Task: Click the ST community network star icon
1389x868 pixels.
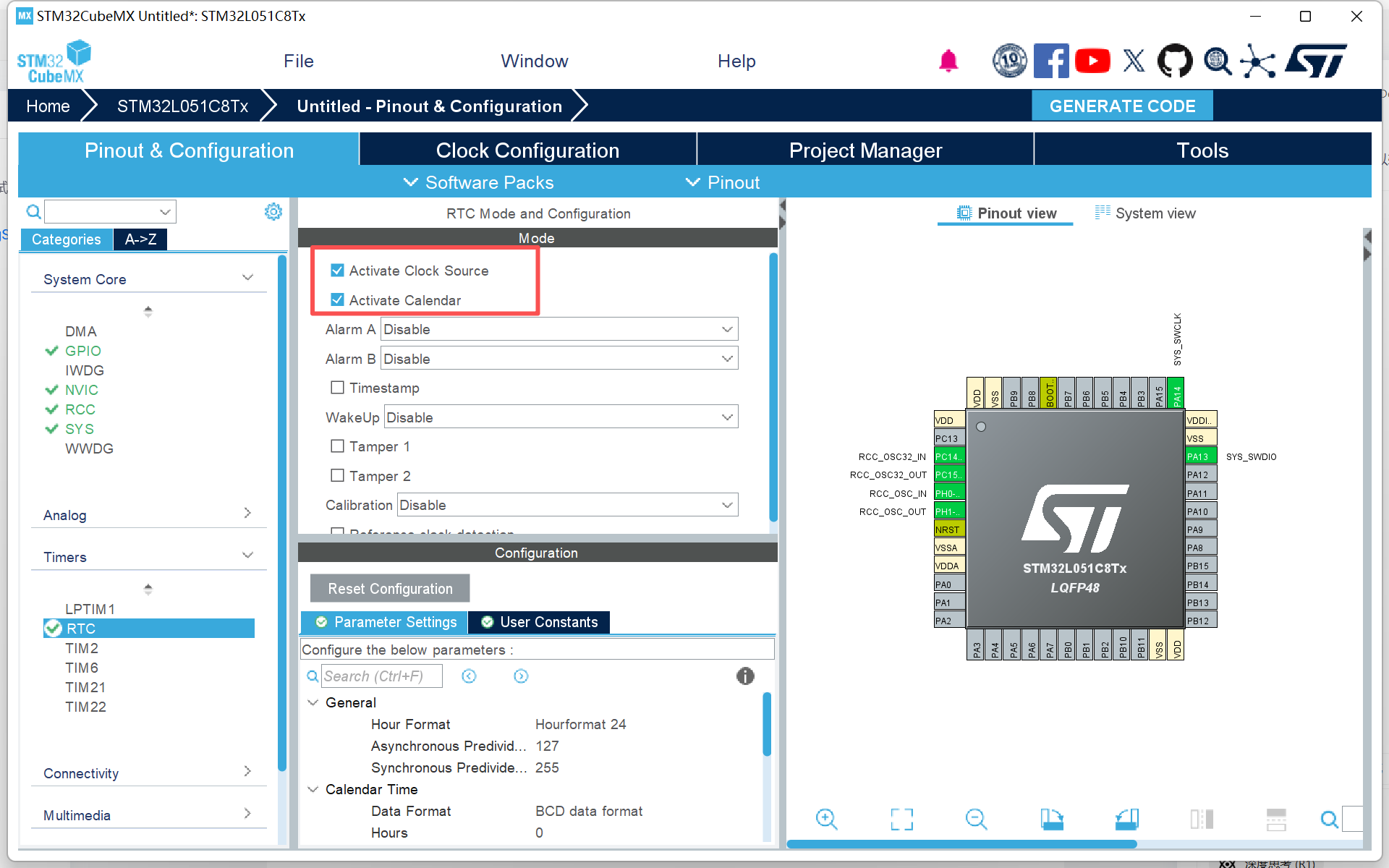Action: click(x=1258, y=61)
